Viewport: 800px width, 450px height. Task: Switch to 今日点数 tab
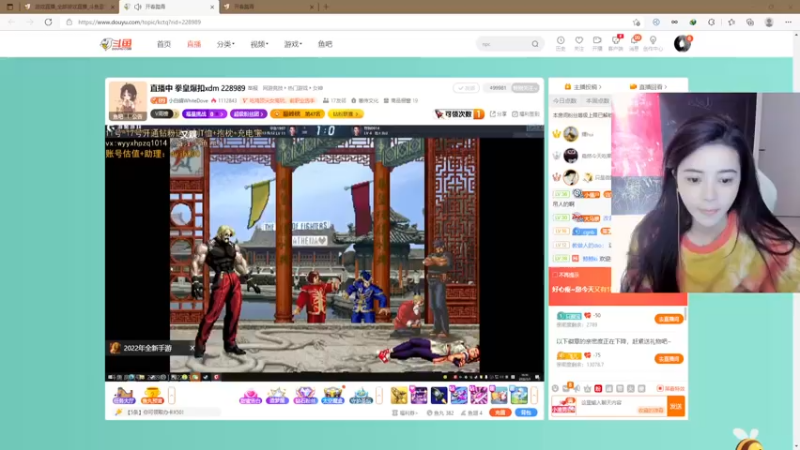[x=565, y=101]
